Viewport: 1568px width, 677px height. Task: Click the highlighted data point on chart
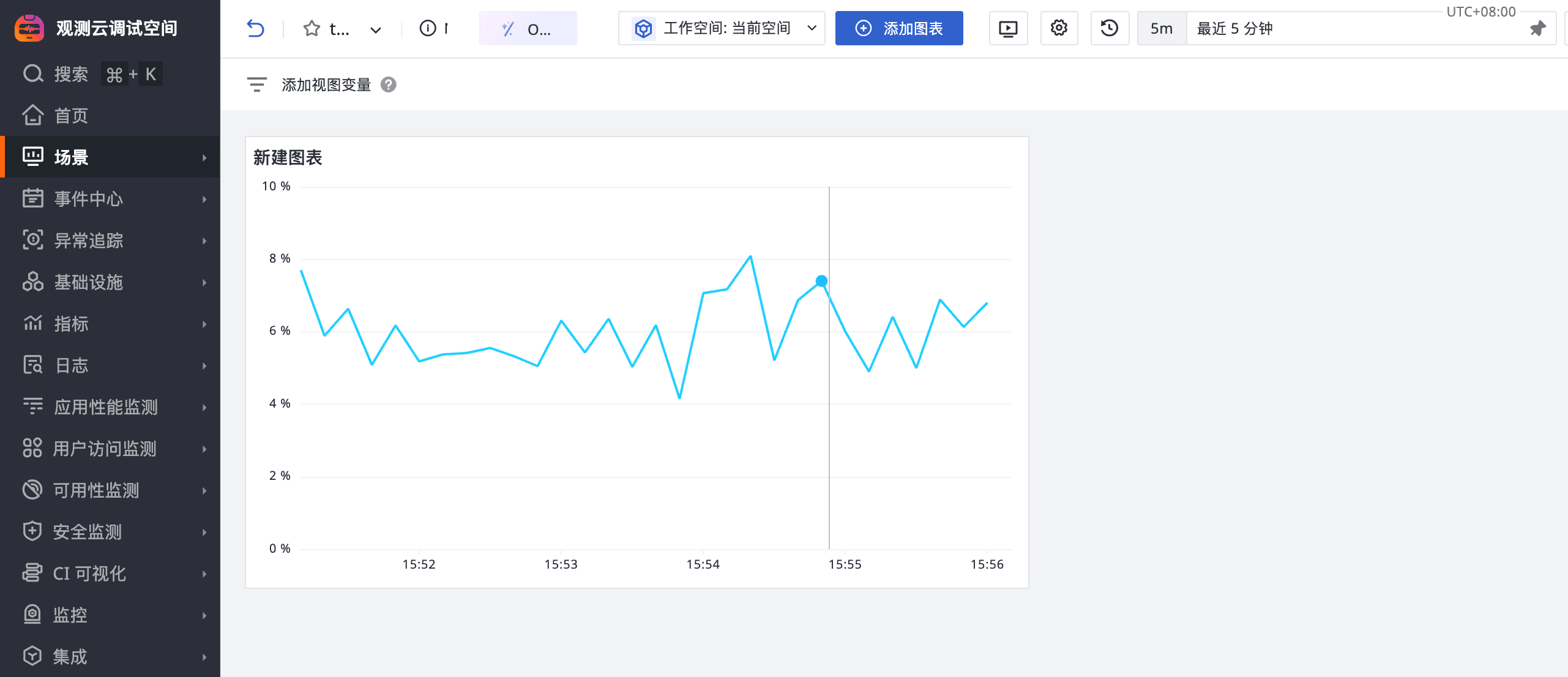[x=821, y=281]
